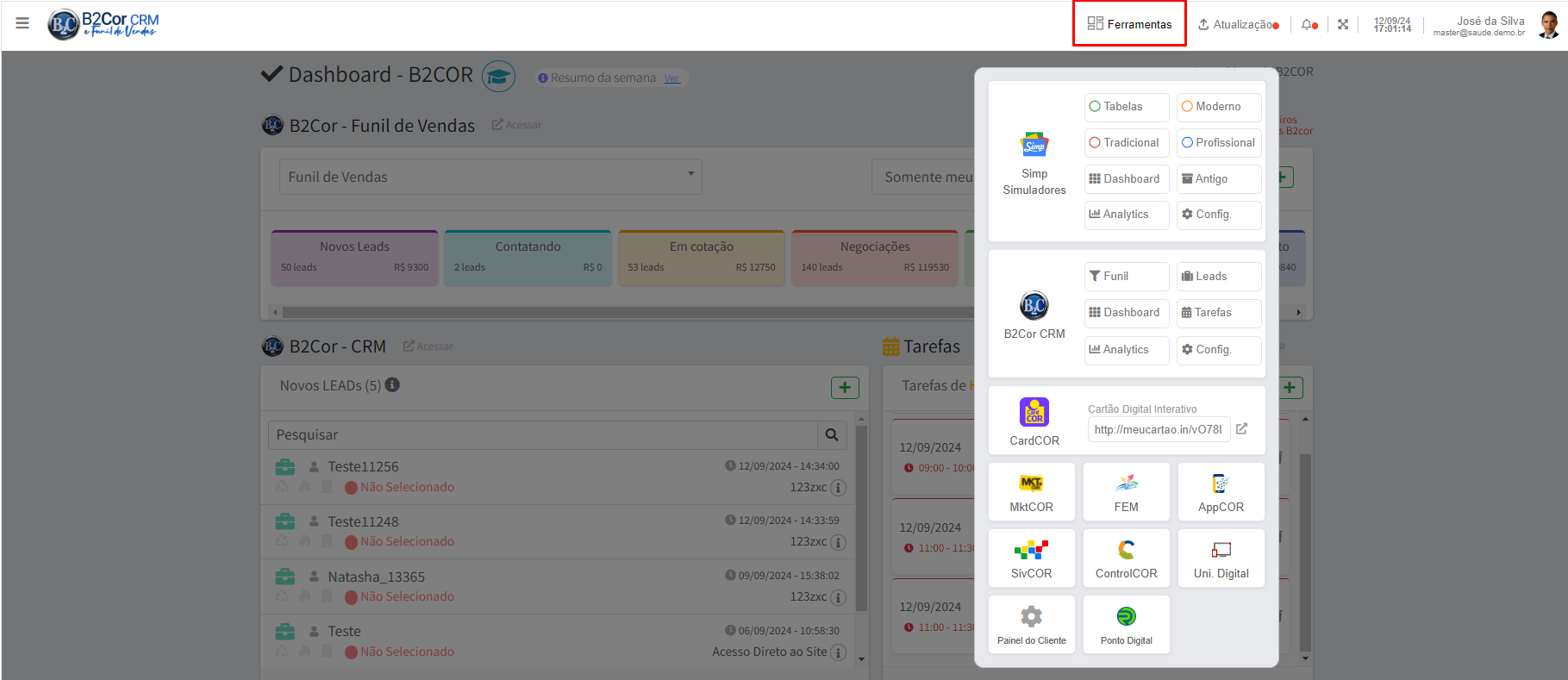Open external link icon for CardCOR URL
This screenshot has width=1568, height=680.
tap(1241, 429)
